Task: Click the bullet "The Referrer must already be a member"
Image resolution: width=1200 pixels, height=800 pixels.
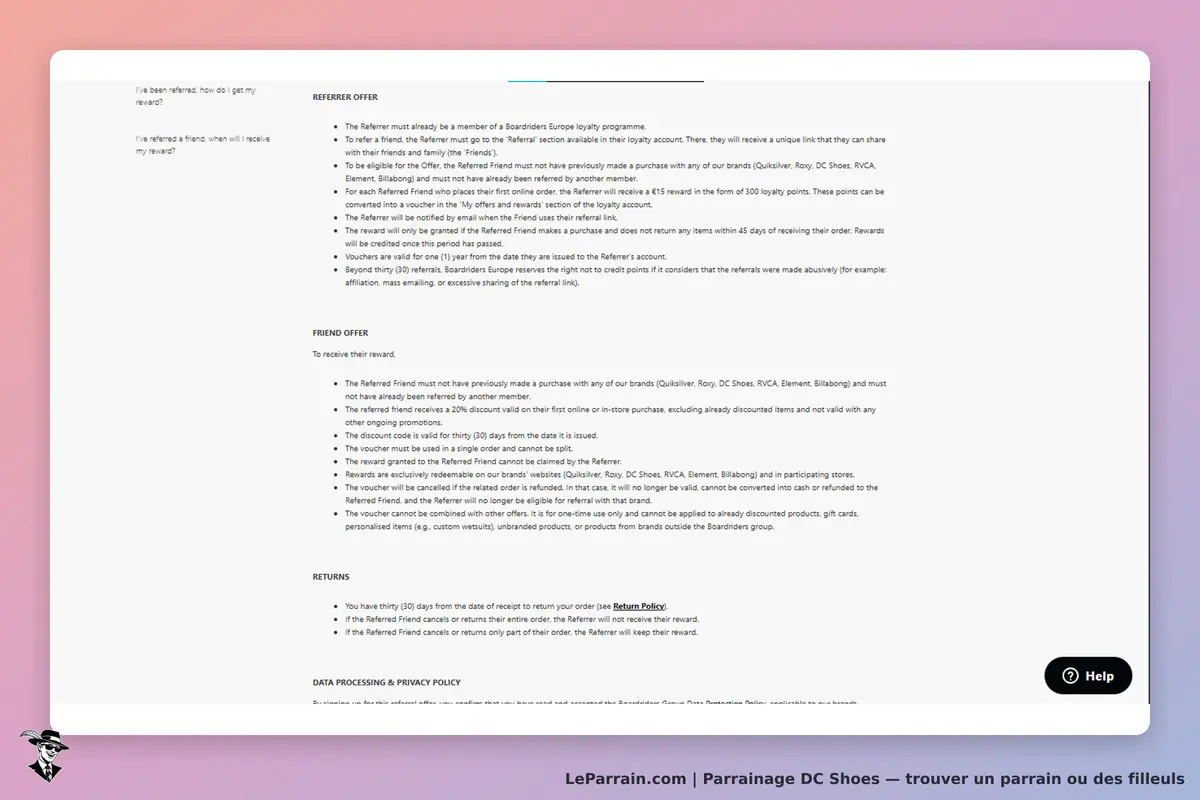Action: tap(496, 126)
